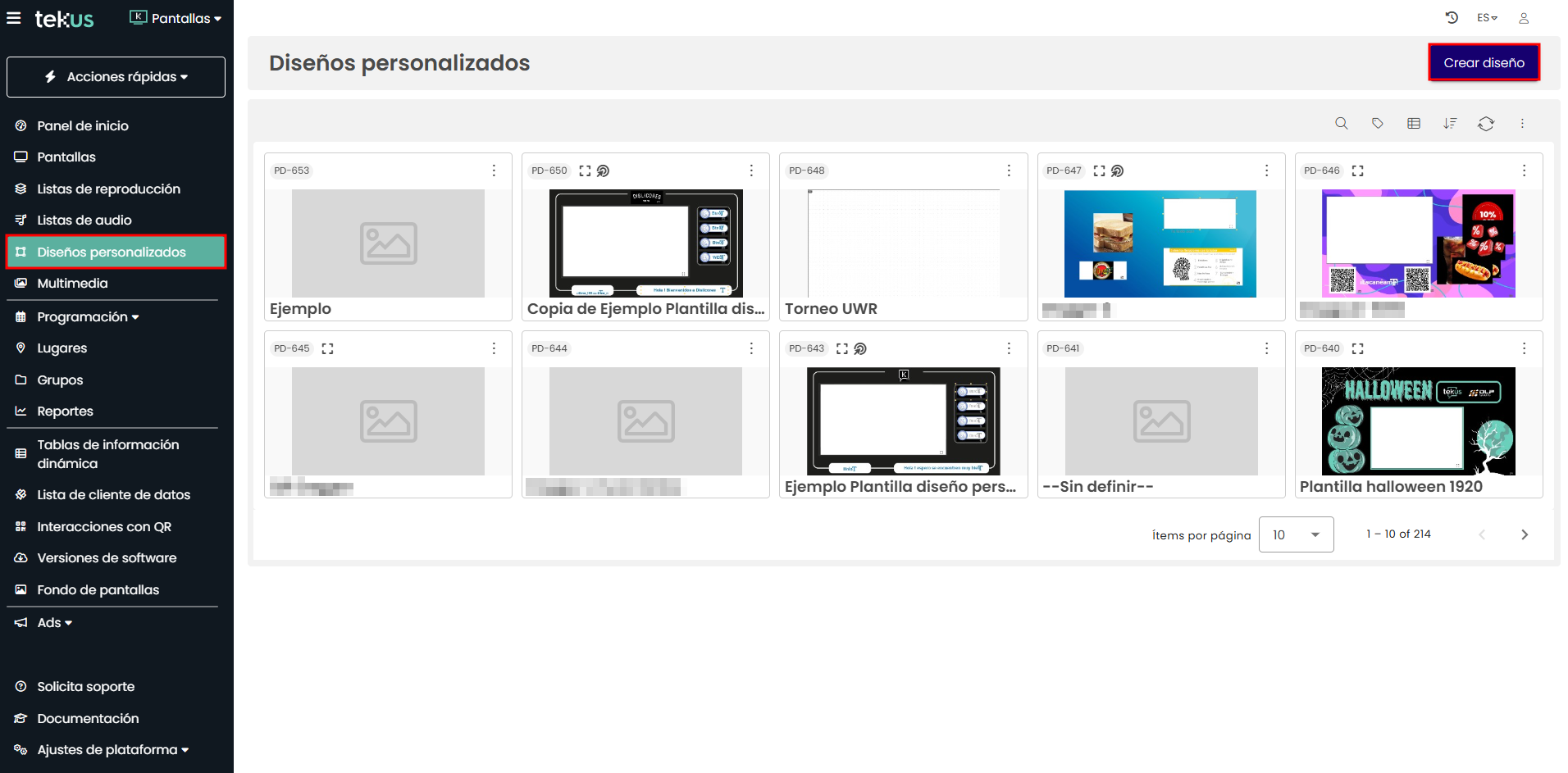1568x773 pixels.
Task: Expand the Acciones rápidas dropdown
Action: click(x=116, y=77)
